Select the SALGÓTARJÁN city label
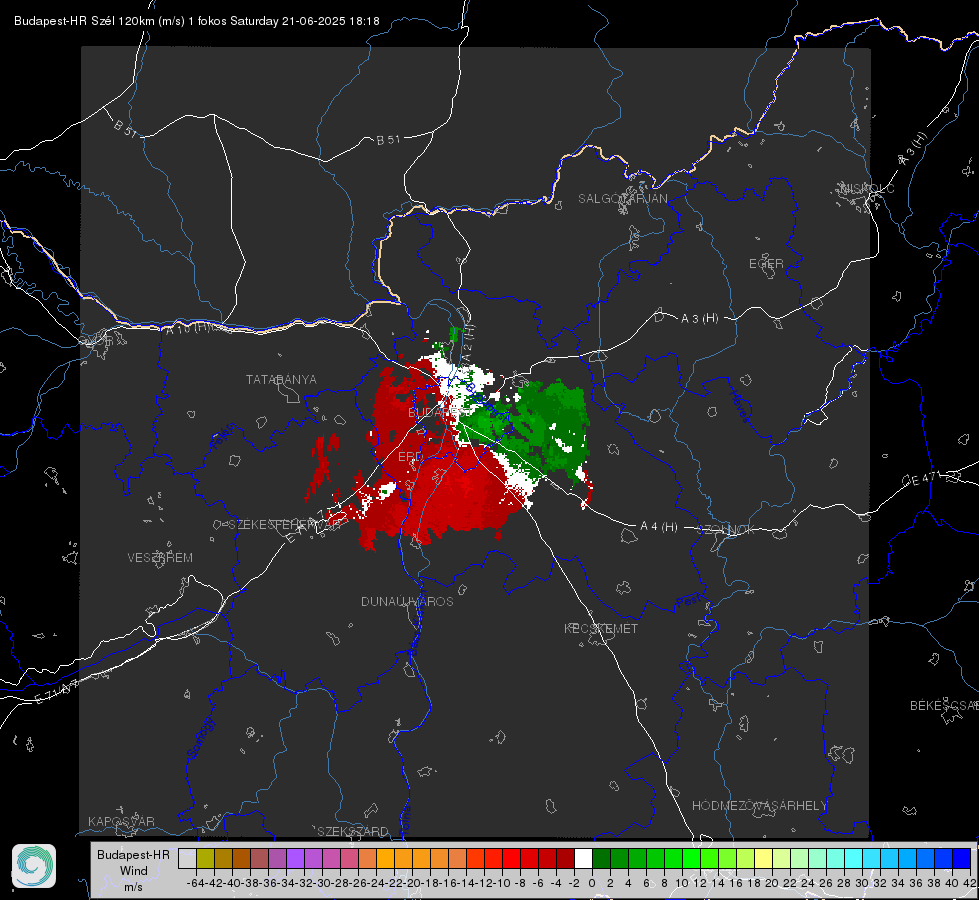Viewport: 979px width, 900px height. coord(622,199)
